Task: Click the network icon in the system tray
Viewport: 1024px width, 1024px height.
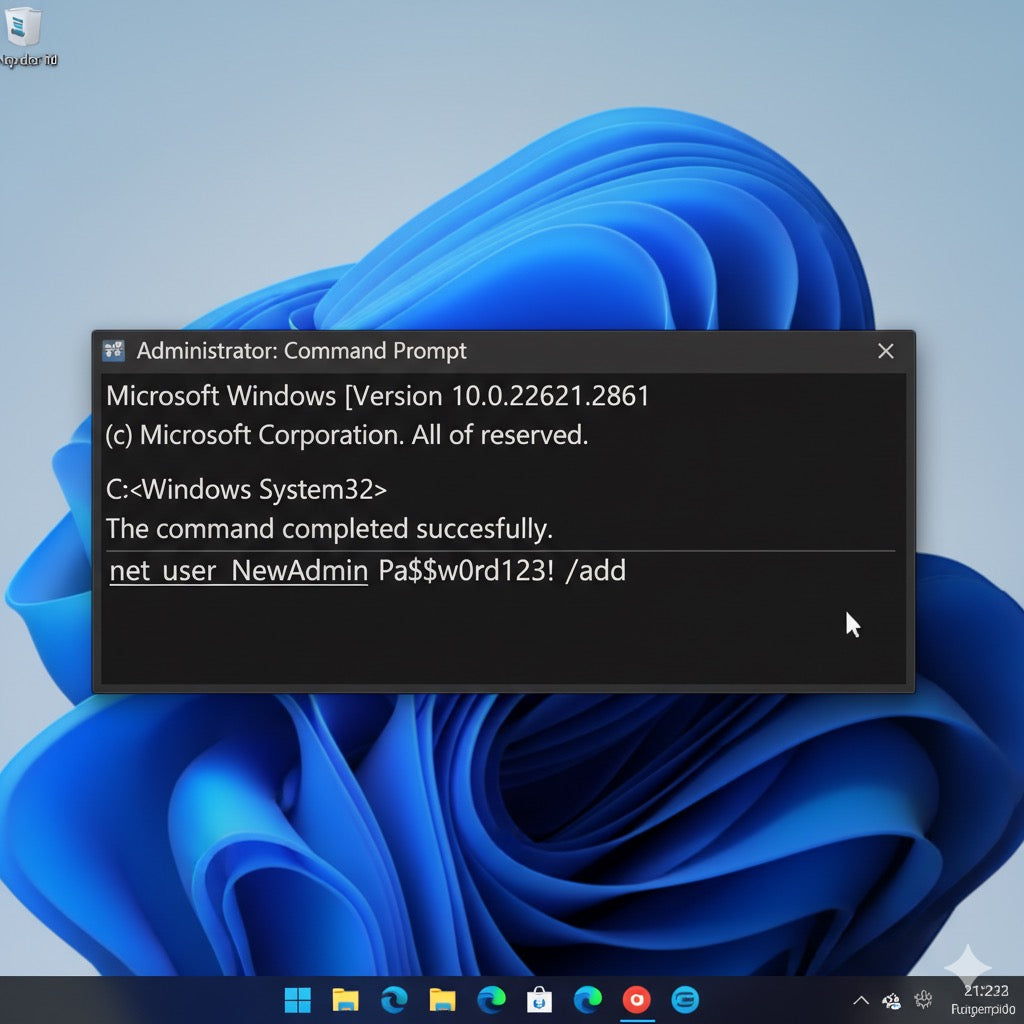Action: (891, 1001)
